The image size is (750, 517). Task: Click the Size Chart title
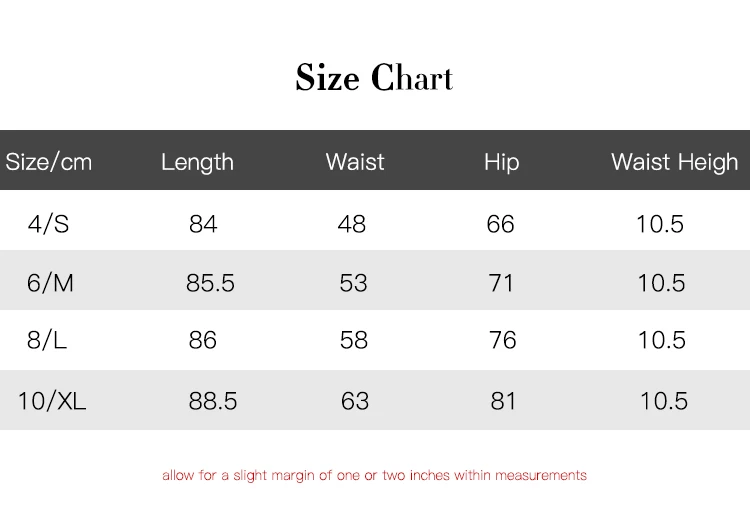374,78
